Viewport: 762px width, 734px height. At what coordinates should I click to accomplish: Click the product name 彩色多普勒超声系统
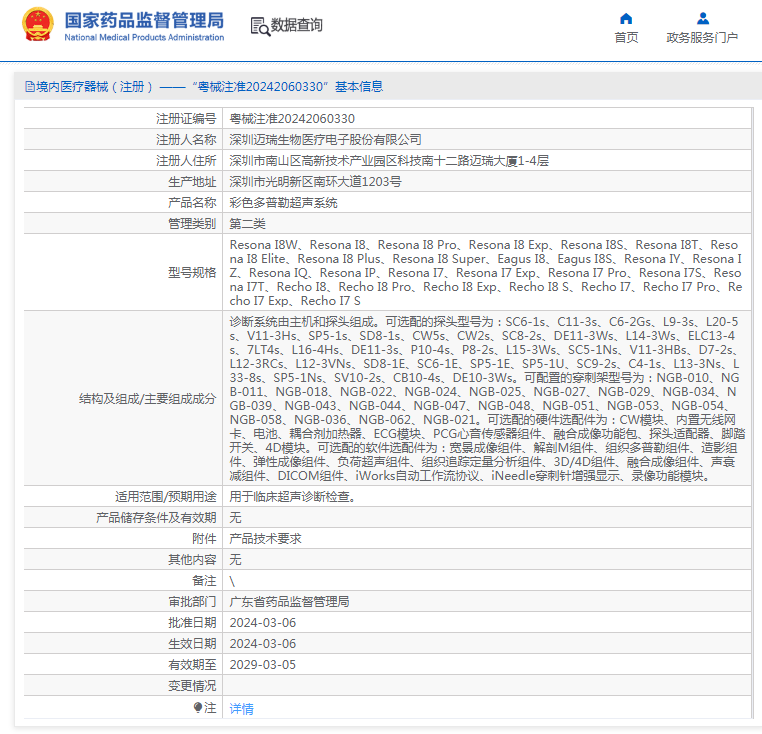(283, 202)
